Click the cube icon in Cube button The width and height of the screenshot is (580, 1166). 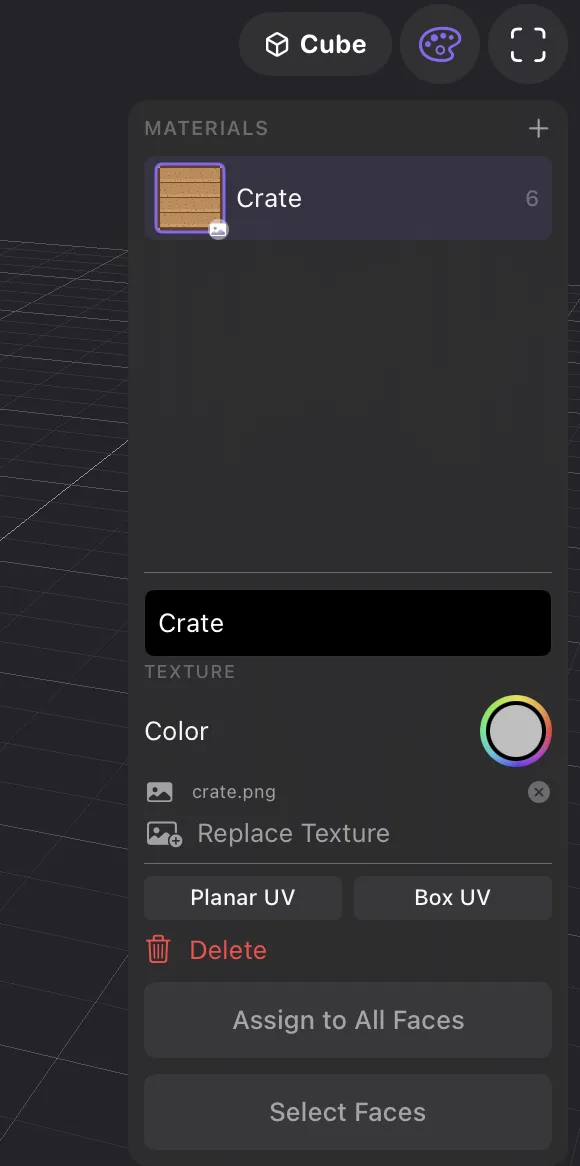pos(277,45)
